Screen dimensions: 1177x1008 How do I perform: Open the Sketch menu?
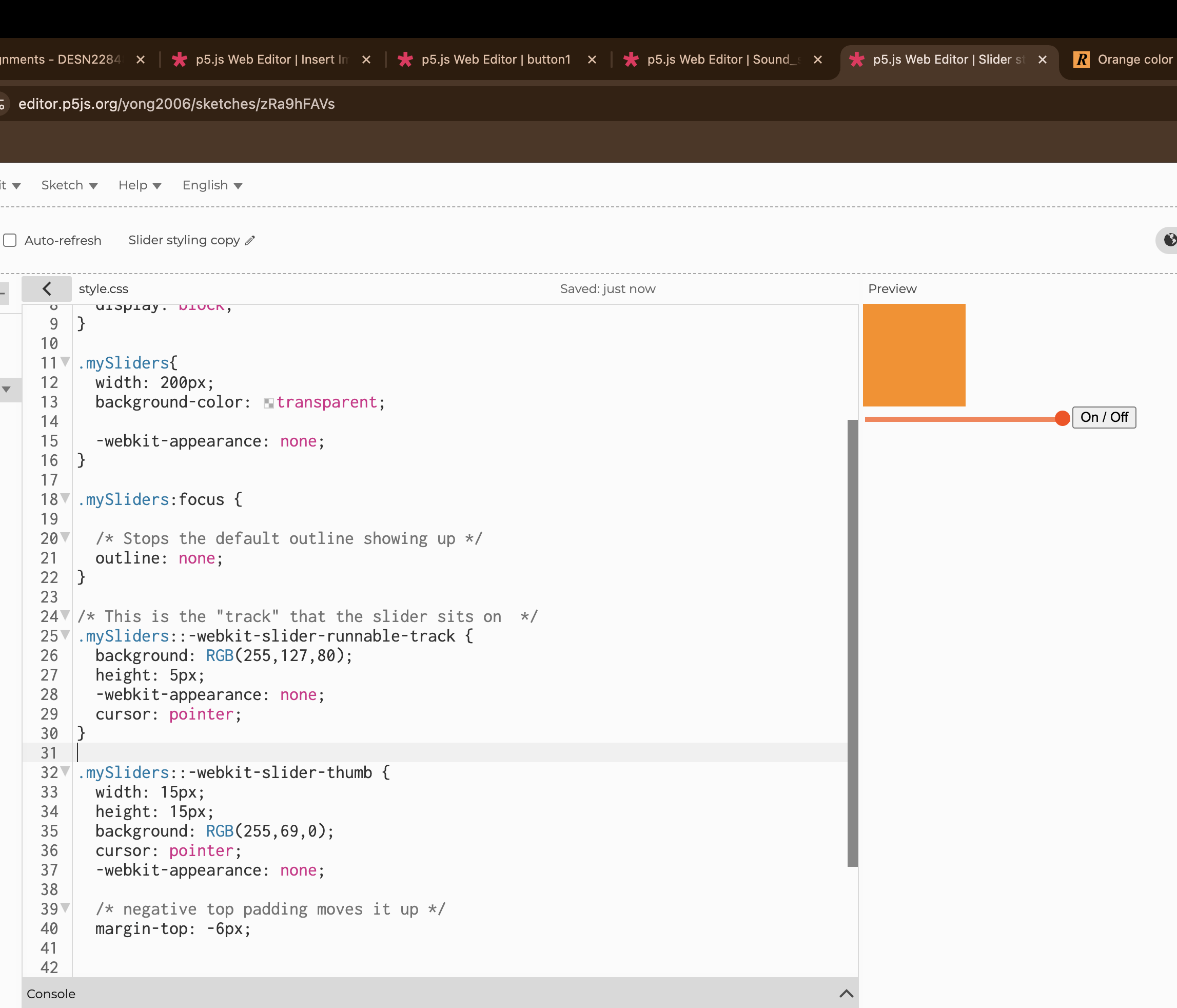click(69, 185)
